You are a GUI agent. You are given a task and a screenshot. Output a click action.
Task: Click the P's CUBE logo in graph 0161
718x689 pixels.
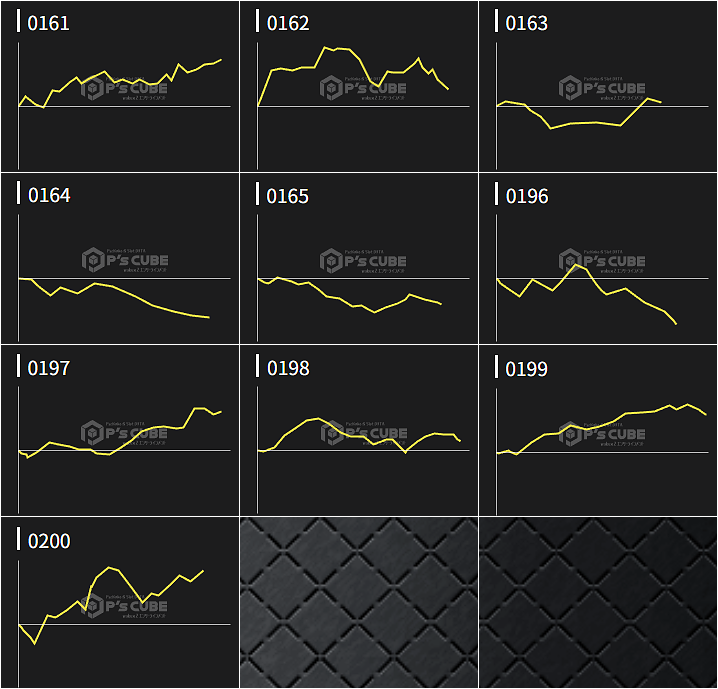(125, 90)
